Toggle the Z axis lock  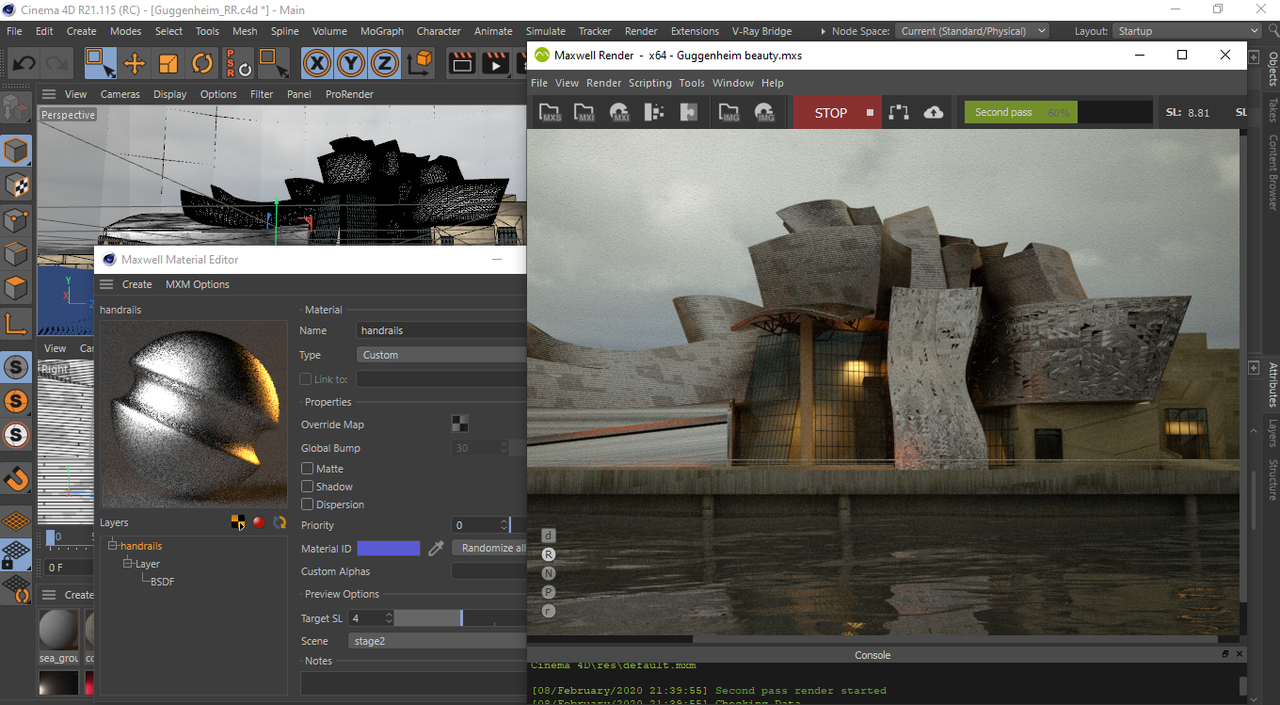[385, 64]
